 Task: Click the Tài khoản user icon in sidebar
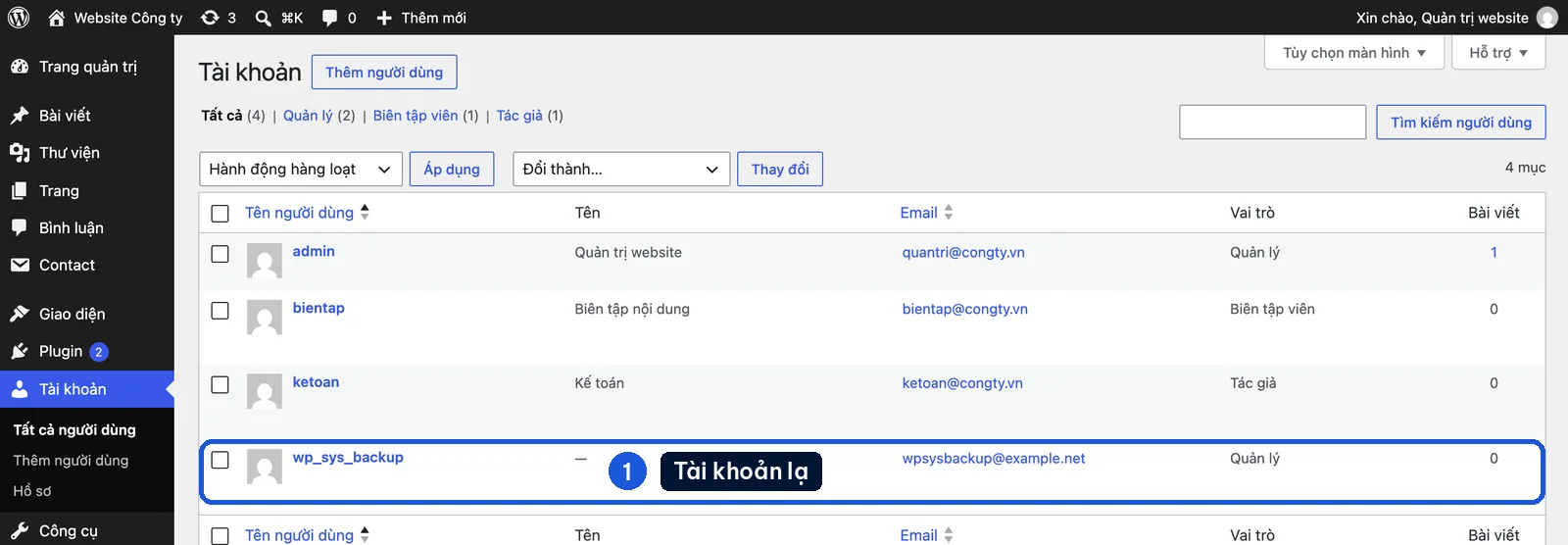tap(20, 389)
